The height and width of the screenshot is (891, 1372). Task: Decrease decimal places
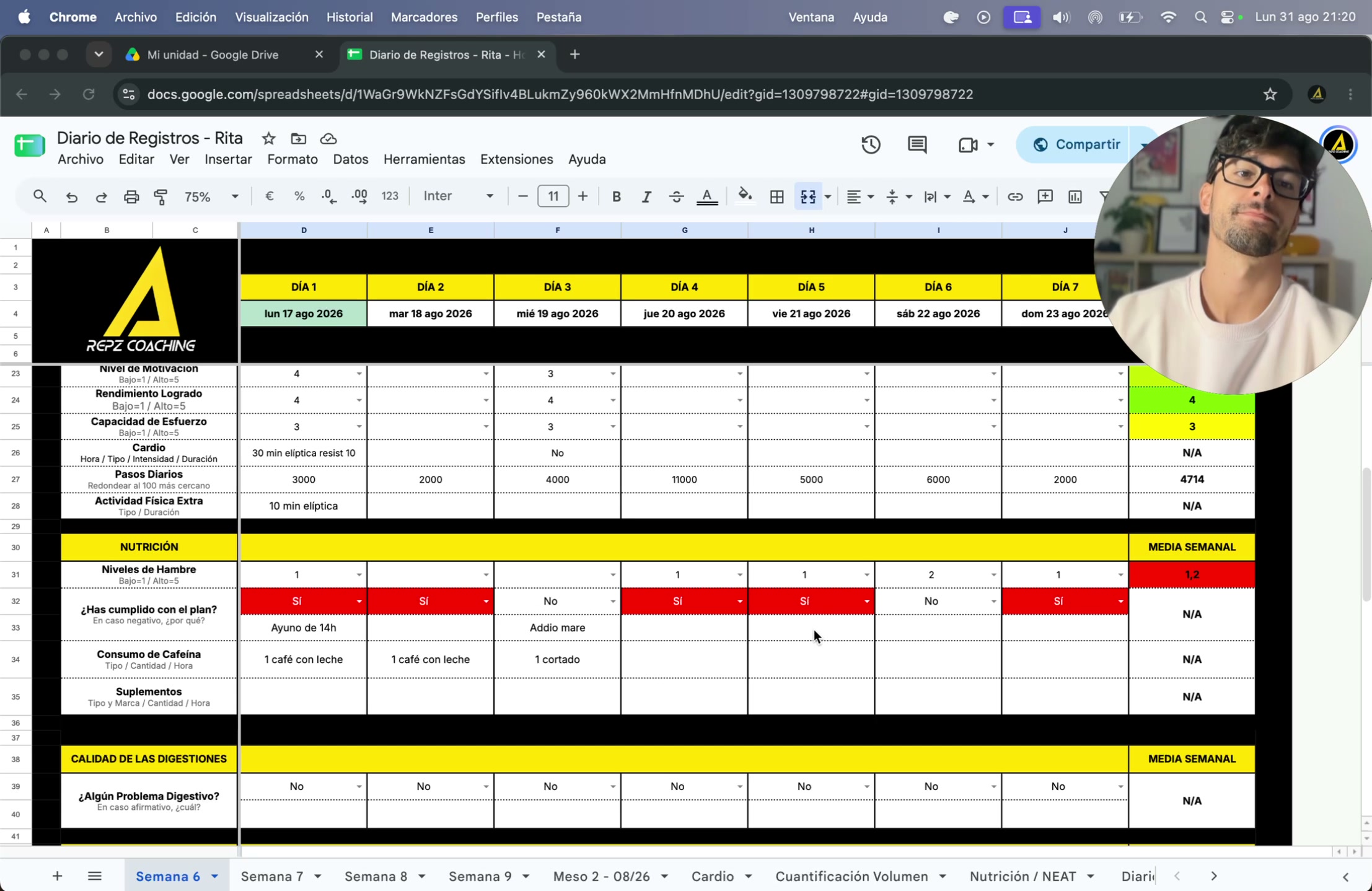coord(329,196)
